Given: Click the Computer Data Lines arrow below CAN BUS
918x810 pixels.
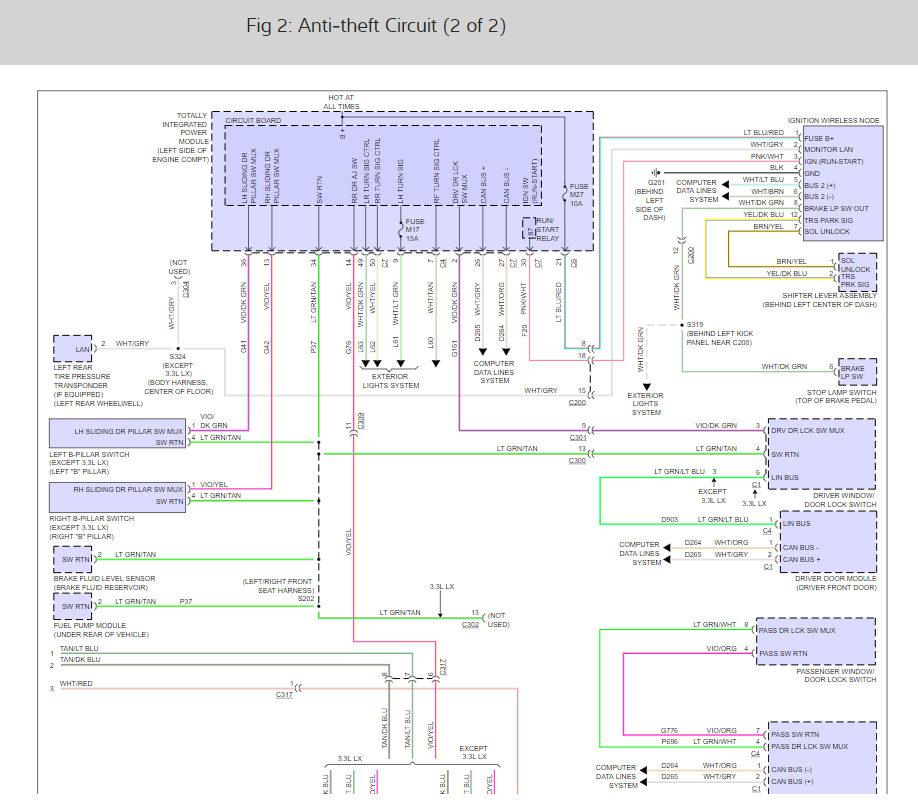Looking at the screenshot, I should pos(494,352).
